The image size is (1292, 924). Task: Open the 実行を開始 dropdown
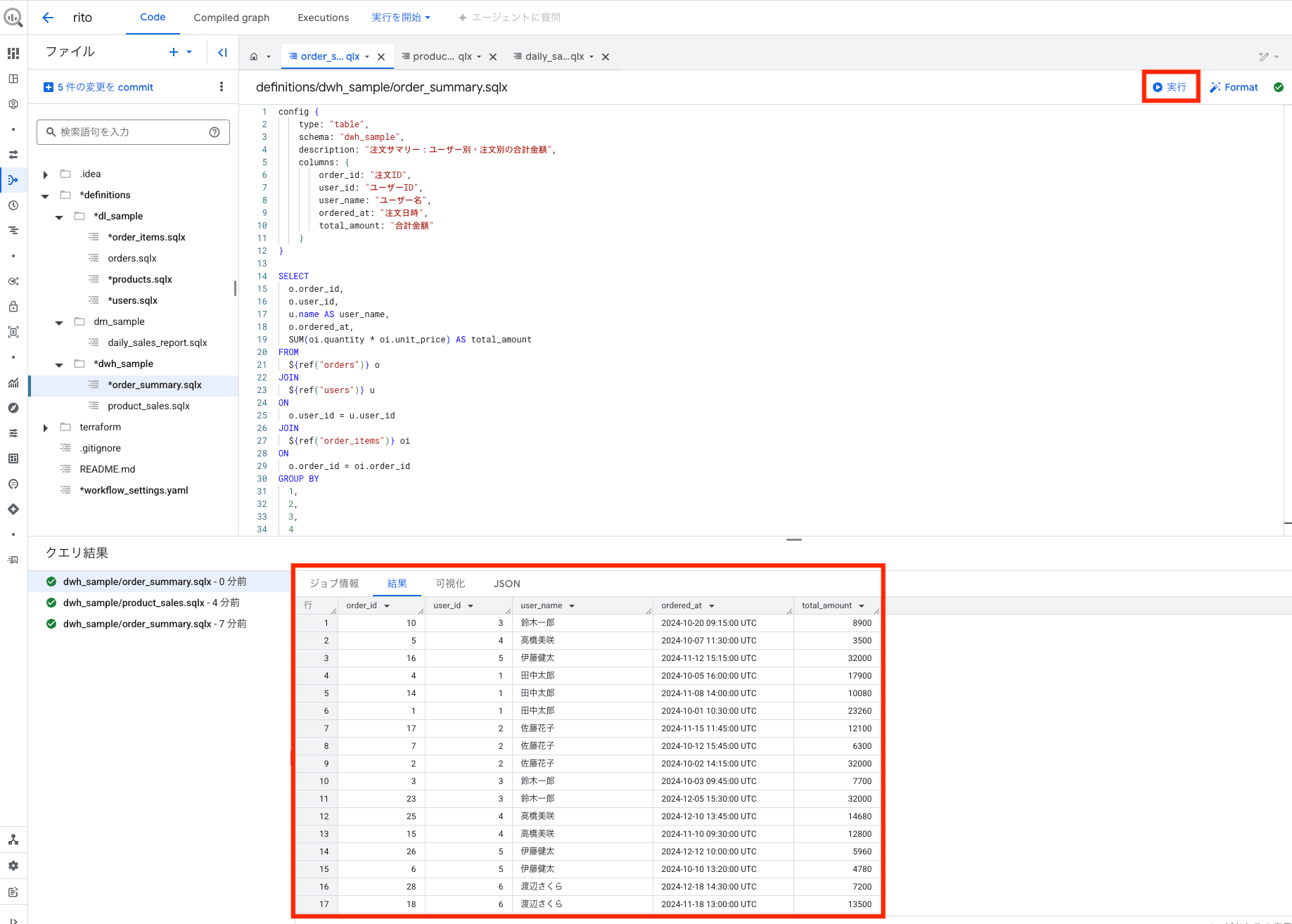(400, 18)
